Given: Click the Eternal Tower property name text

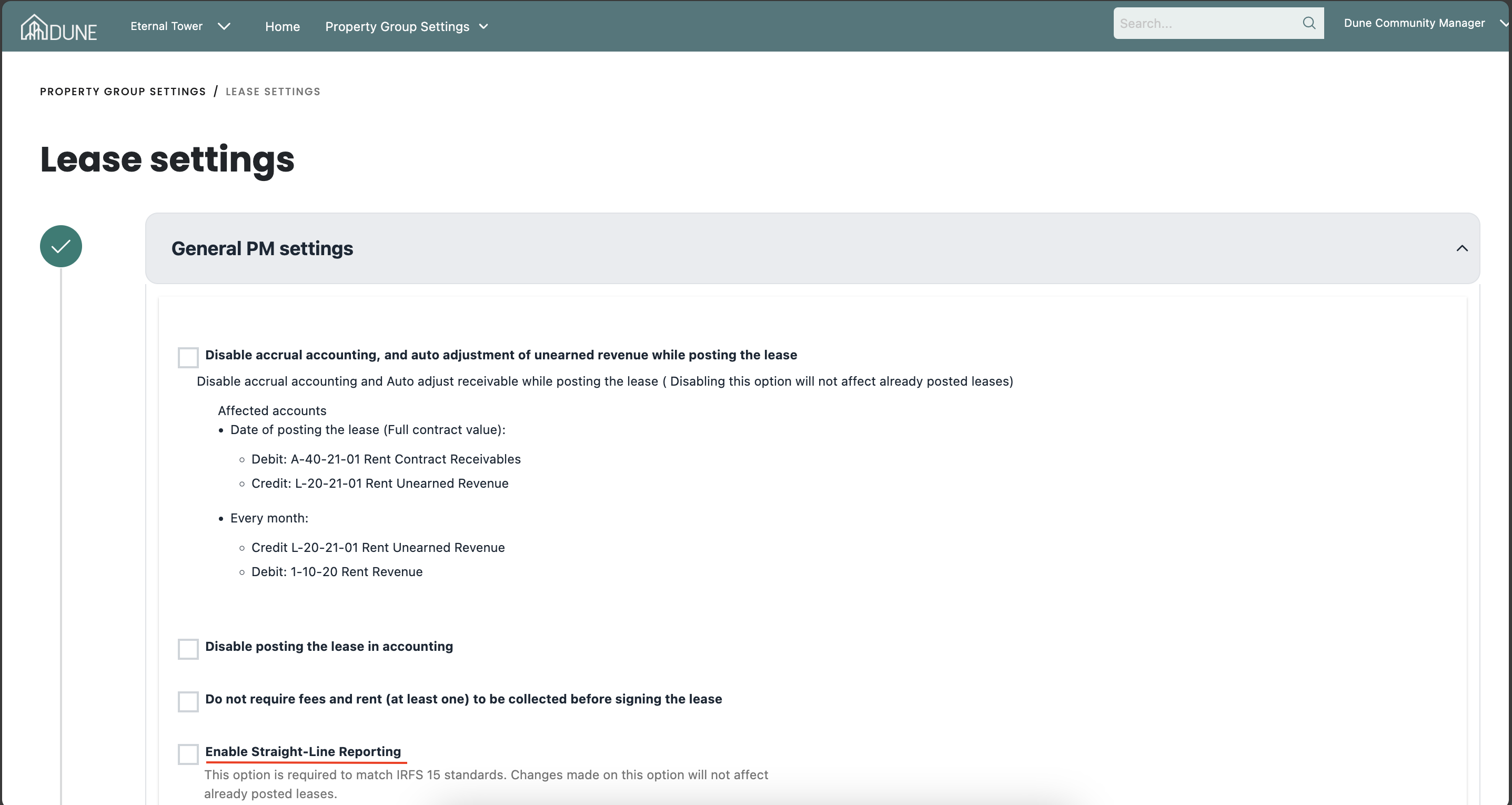Looking at the screenshot, I should pyautogui.click(x=166, y=26).
